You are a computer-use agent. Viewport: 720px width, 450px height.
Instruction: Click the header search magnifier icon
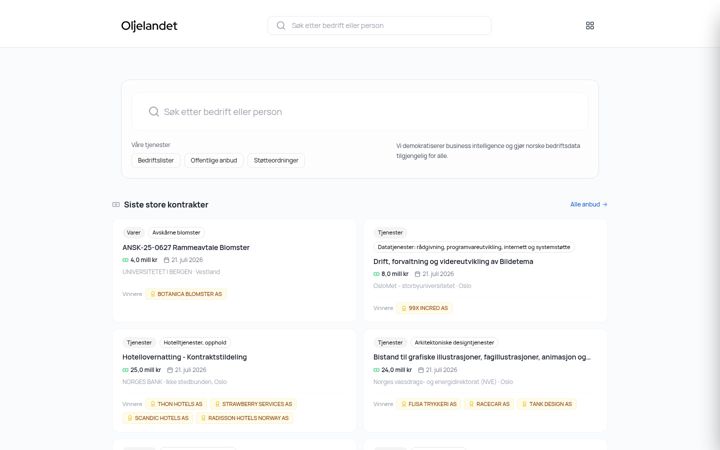point(281,26)
